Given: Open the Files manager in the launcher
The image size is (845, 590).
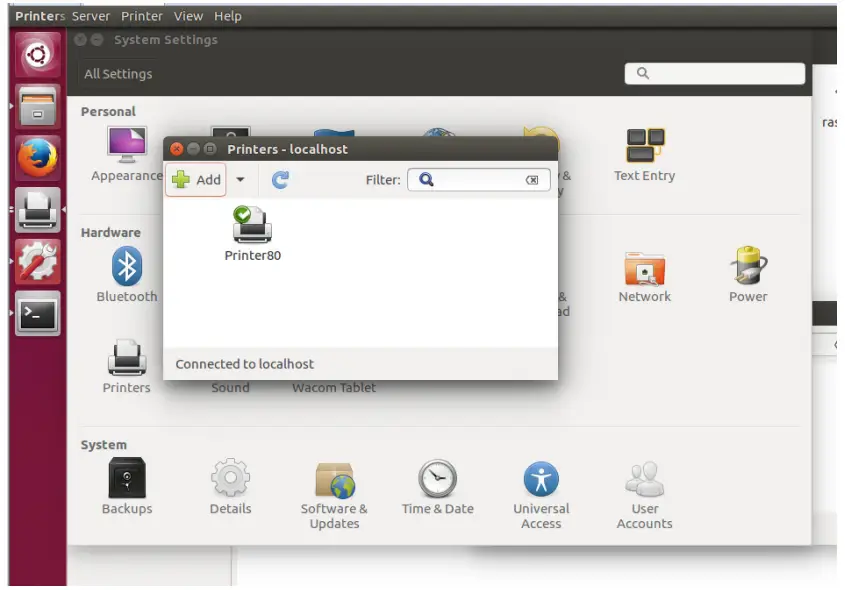Looking at the screenshot, I should (x=37, y=106).
